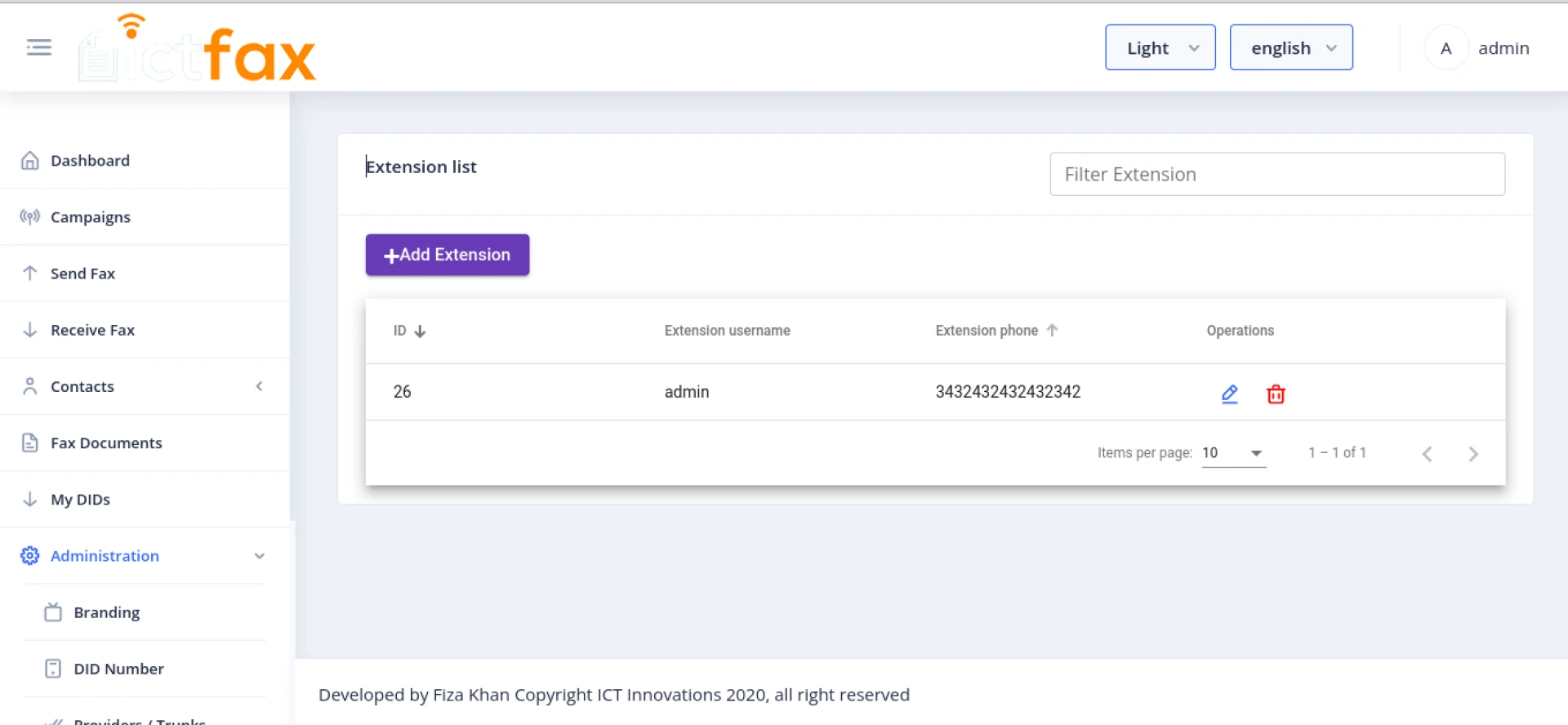Delete extension 26 with trash icon
Image resolution: width=1568 pixels, height=725 pixels.
[x=1276, y=394]
